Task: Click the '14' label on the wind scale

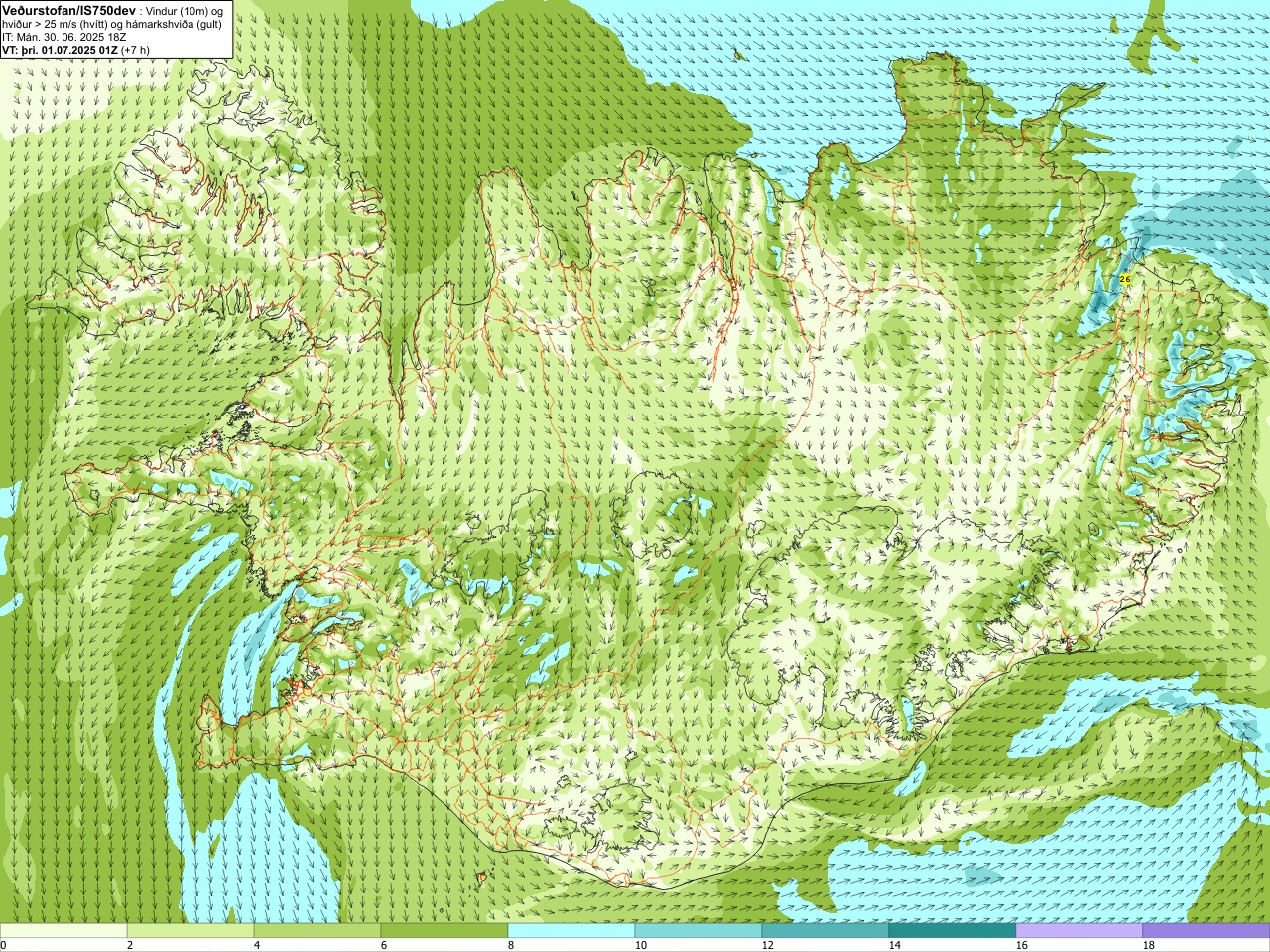Action: (894, 945)
